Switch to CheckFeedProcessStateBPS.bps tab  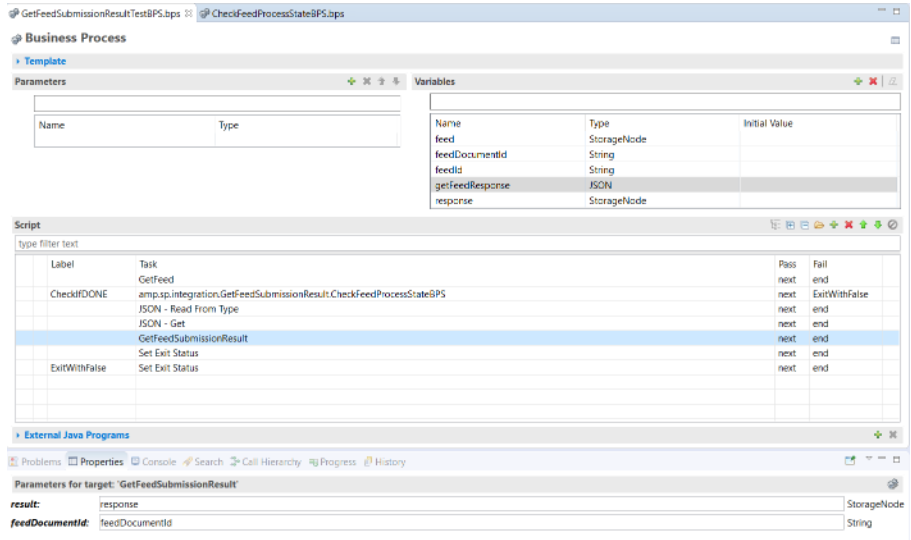coord(278,13)
